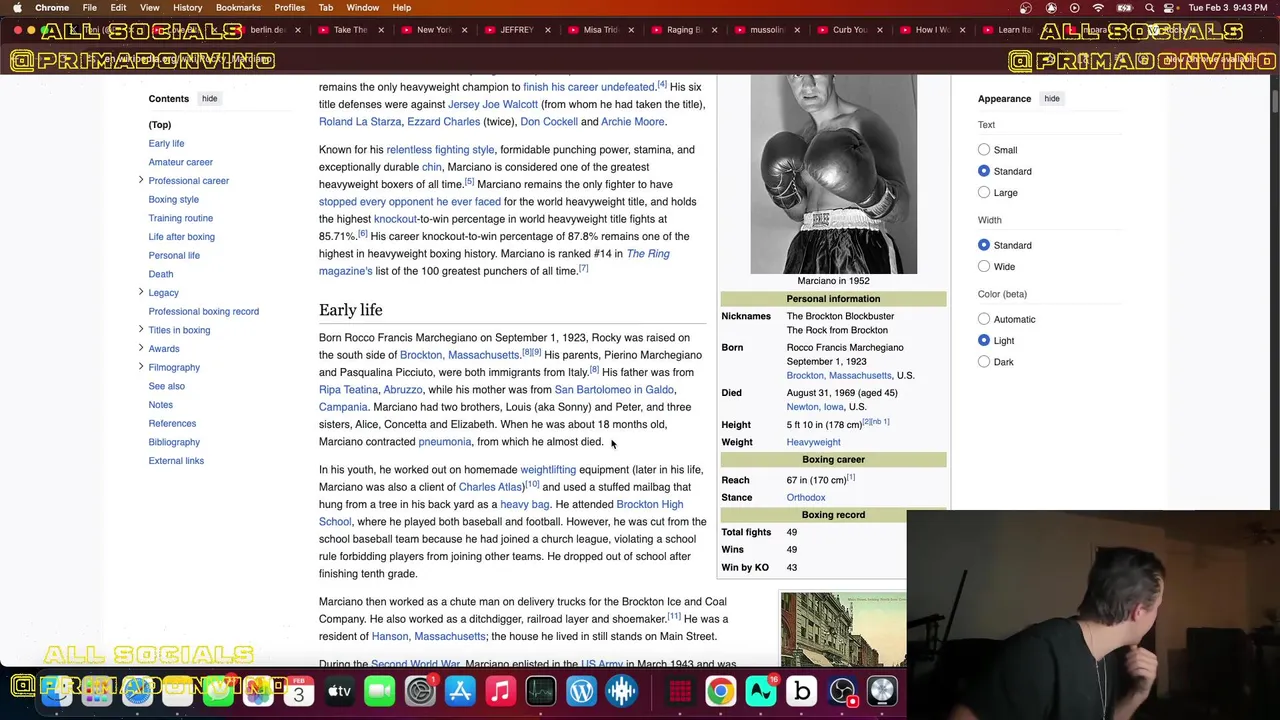1280x720 pixels.
Task: Open the Bookmarks menu
Action: click(x=238, y=8)
